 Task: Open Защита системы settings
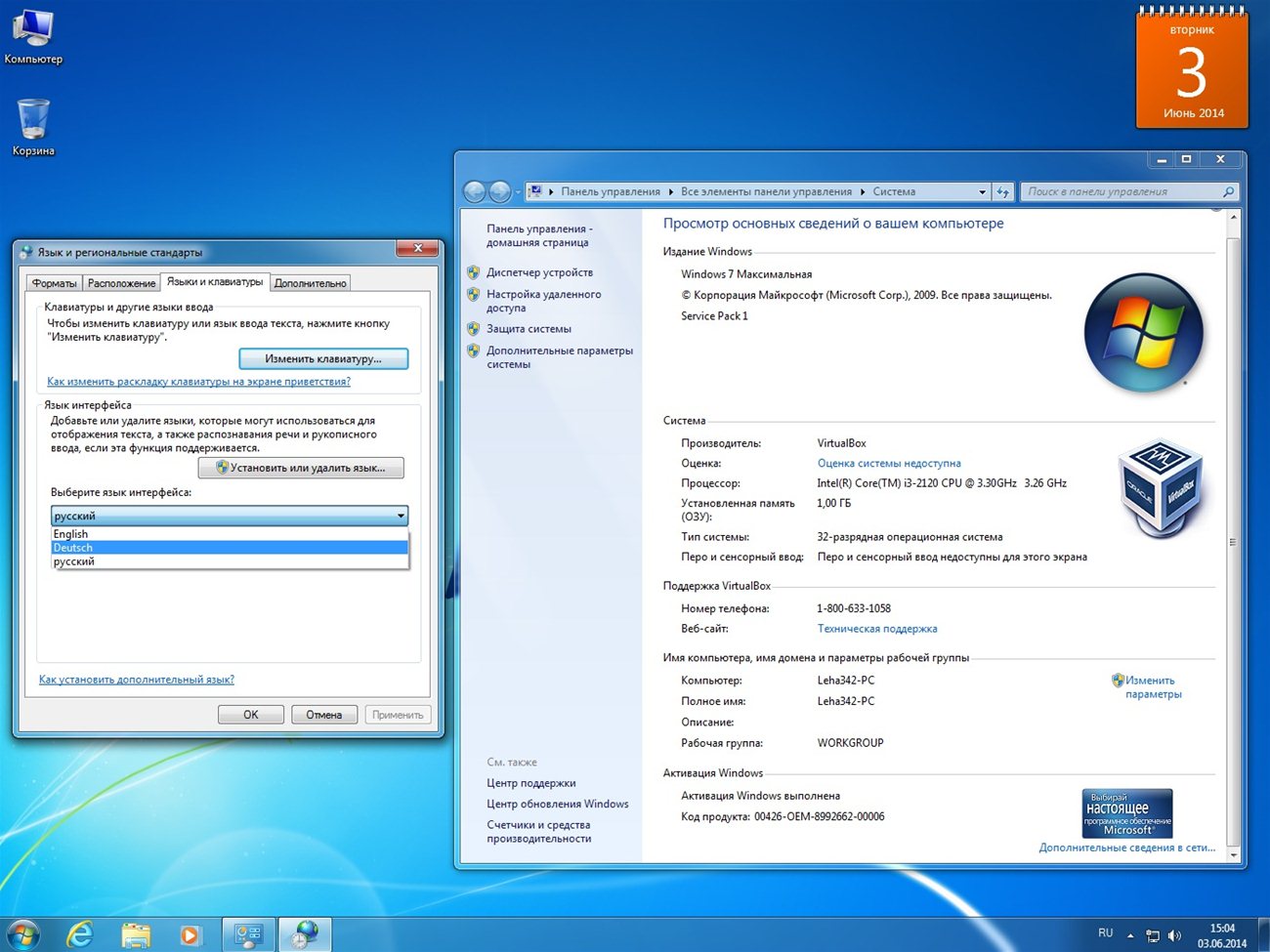(529, 329)
